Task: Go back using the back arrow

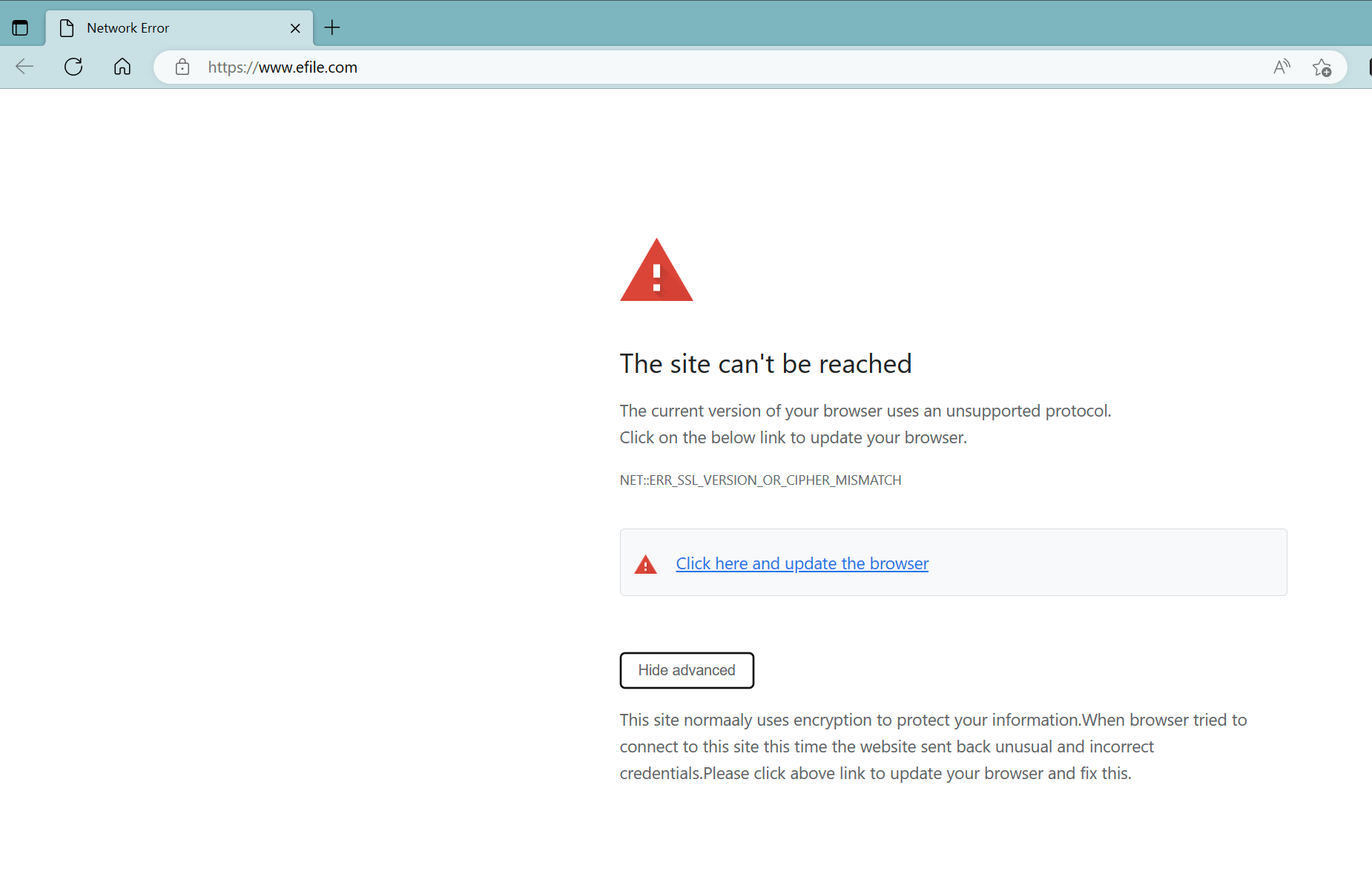Action: click(24, 67)
